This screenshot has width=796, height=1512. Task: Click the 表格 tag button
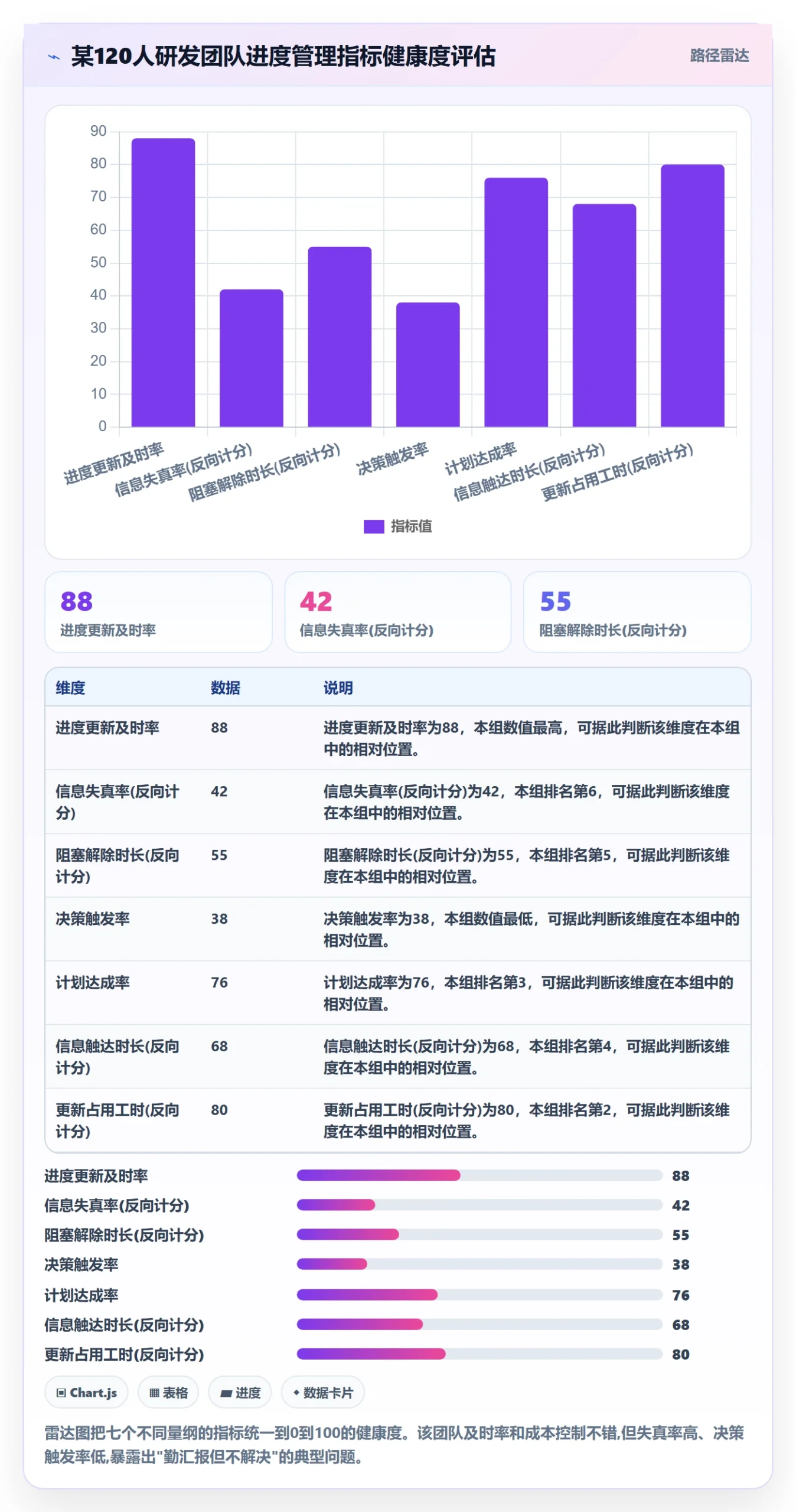click(168, 1393)
